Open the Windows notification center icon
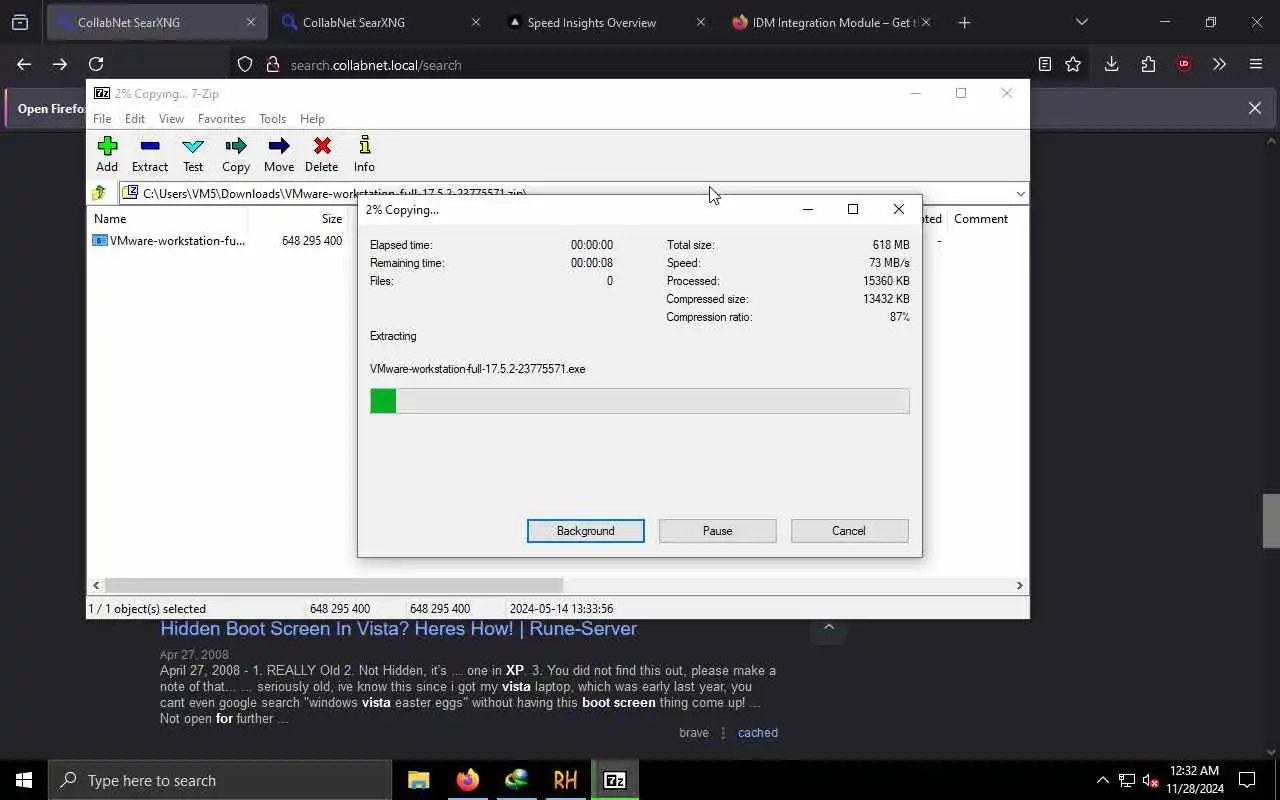The height and width of the screenshot is (800, 1280). click(1247, 780)
